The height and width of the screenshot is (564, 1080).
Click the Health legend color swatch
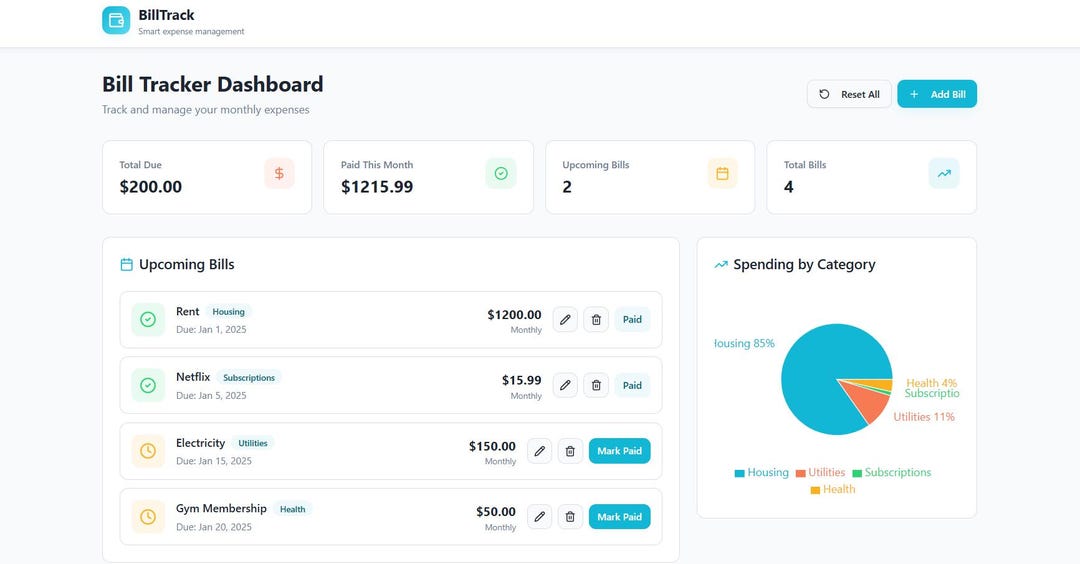816,490
